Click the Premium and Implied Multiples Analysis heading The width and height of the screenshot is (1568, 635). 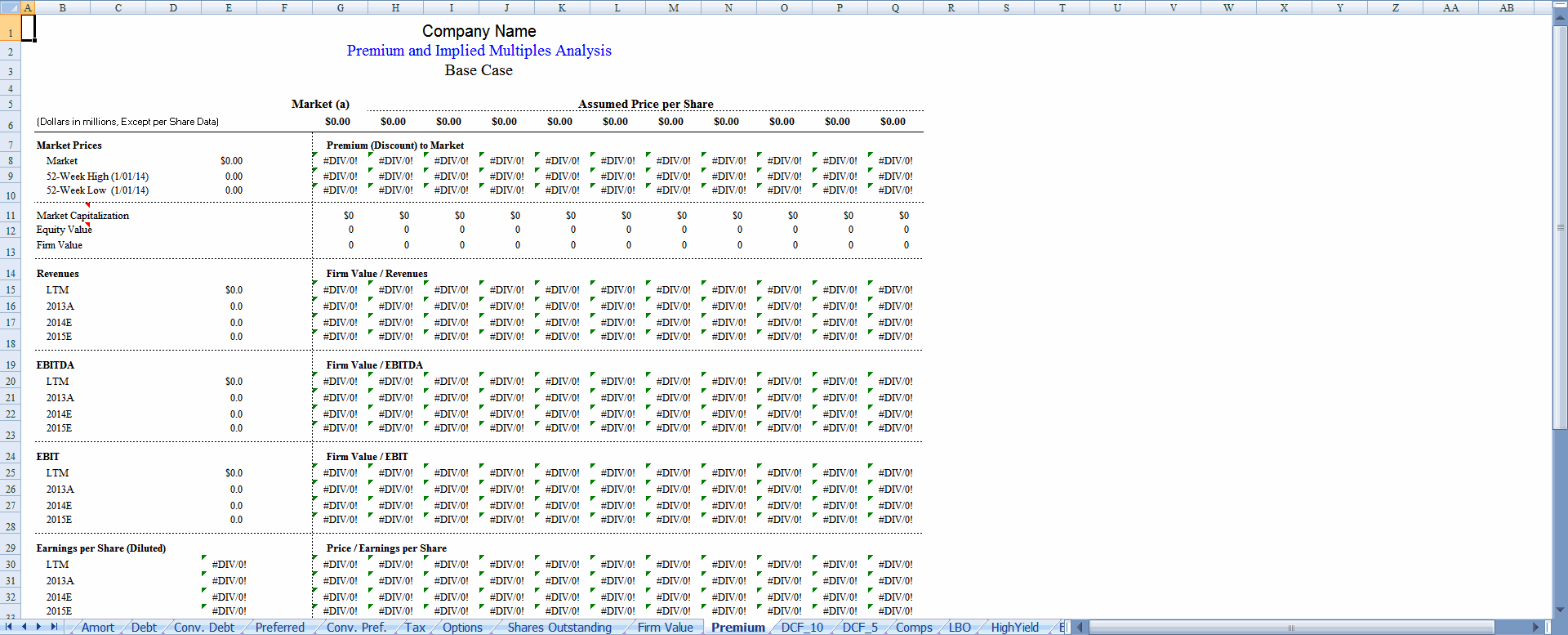(x=479, y=51)
